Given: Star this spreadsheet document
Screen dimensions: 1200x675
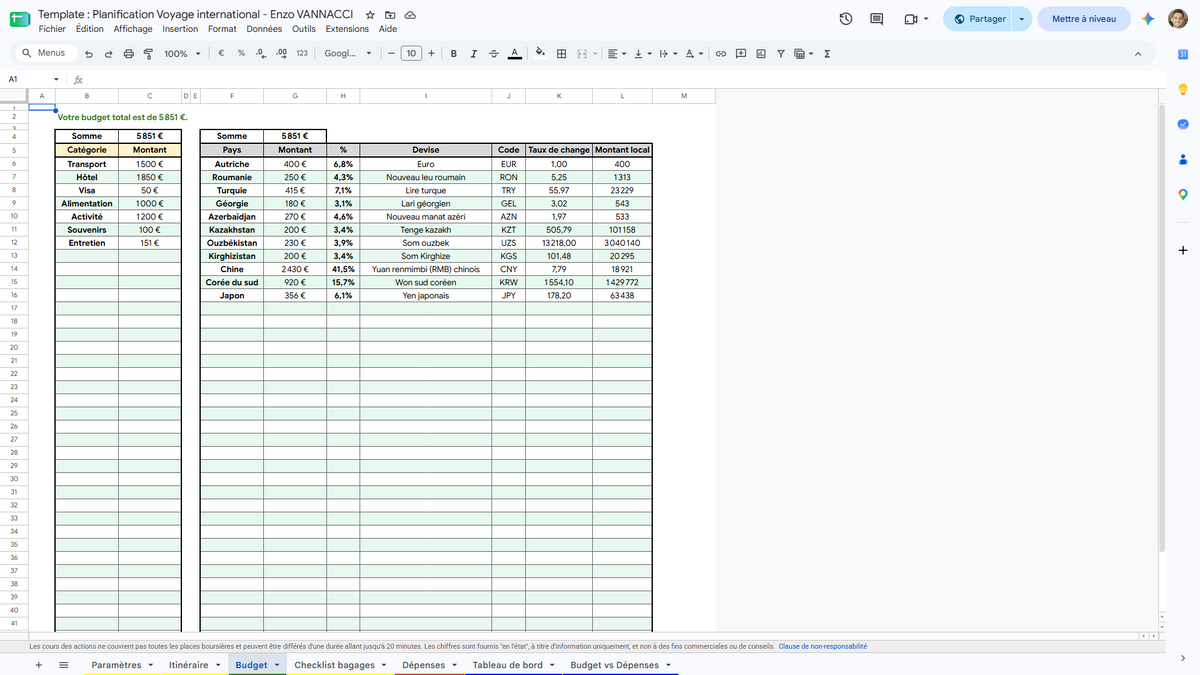Looking at the screenshot, I should pyautogui.click(x=370, y=16).
